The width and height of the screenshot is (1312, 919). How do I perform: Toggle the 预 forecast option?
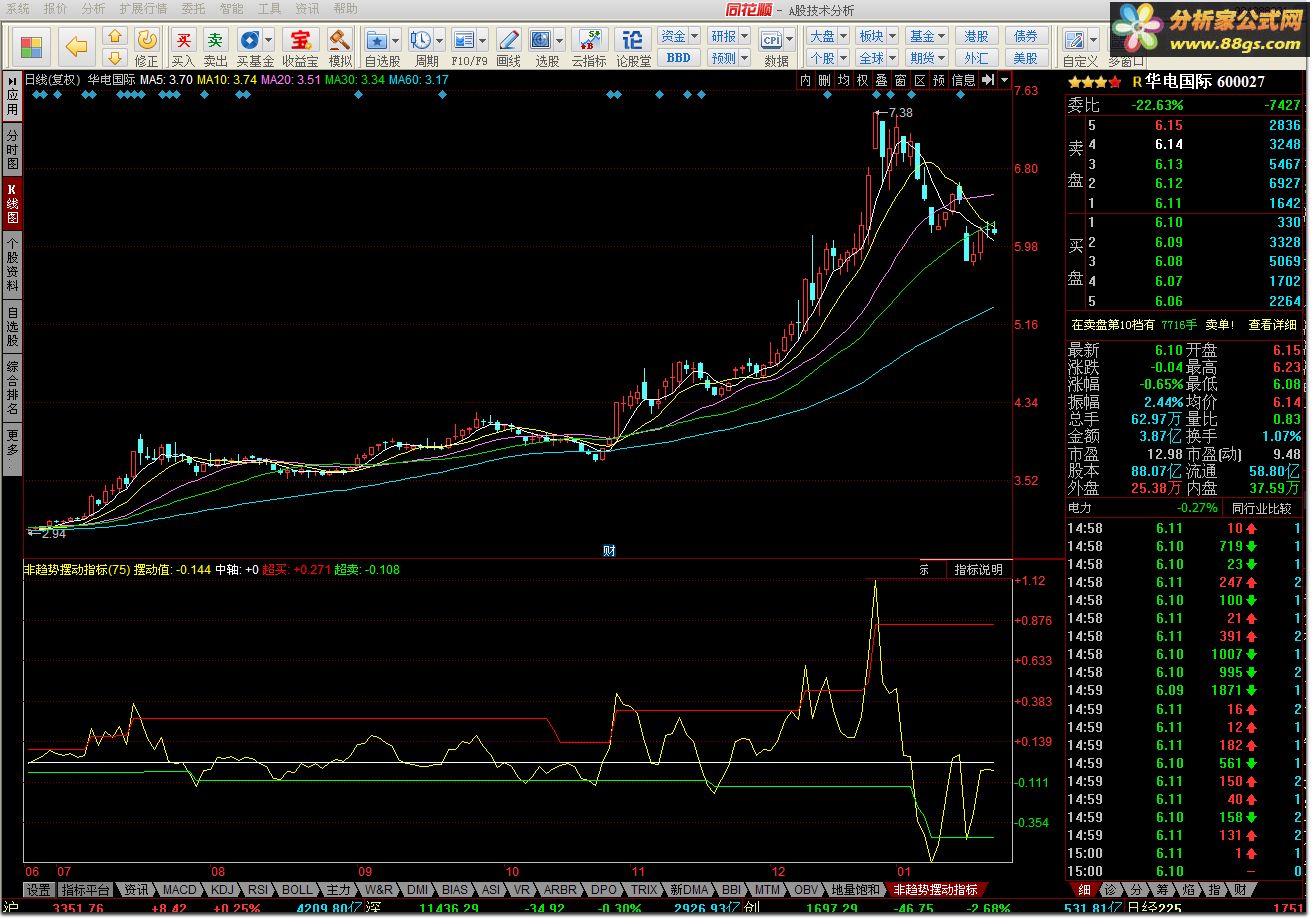click(939, 80)
